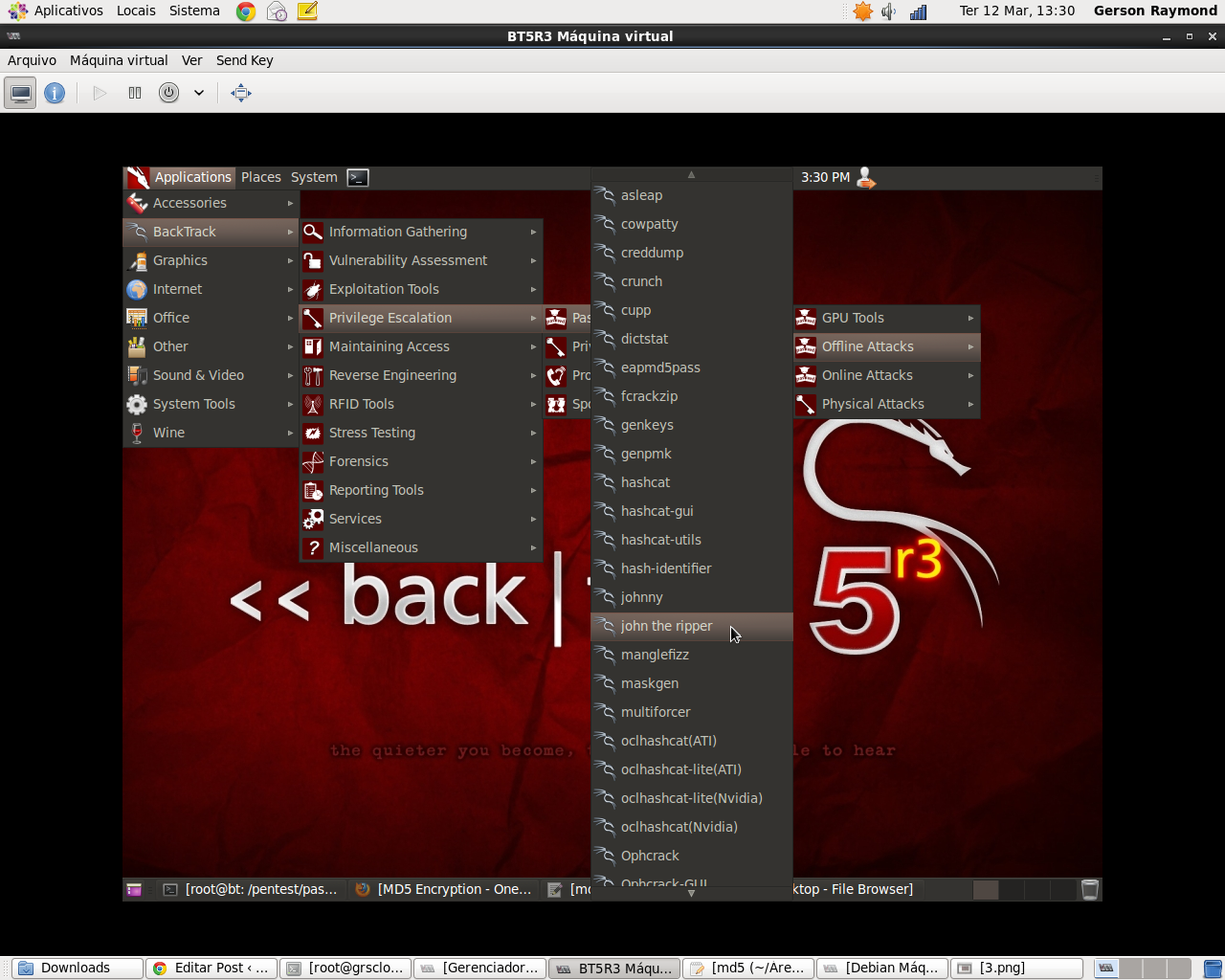Click the System Tools gear icon

point(137,404)
